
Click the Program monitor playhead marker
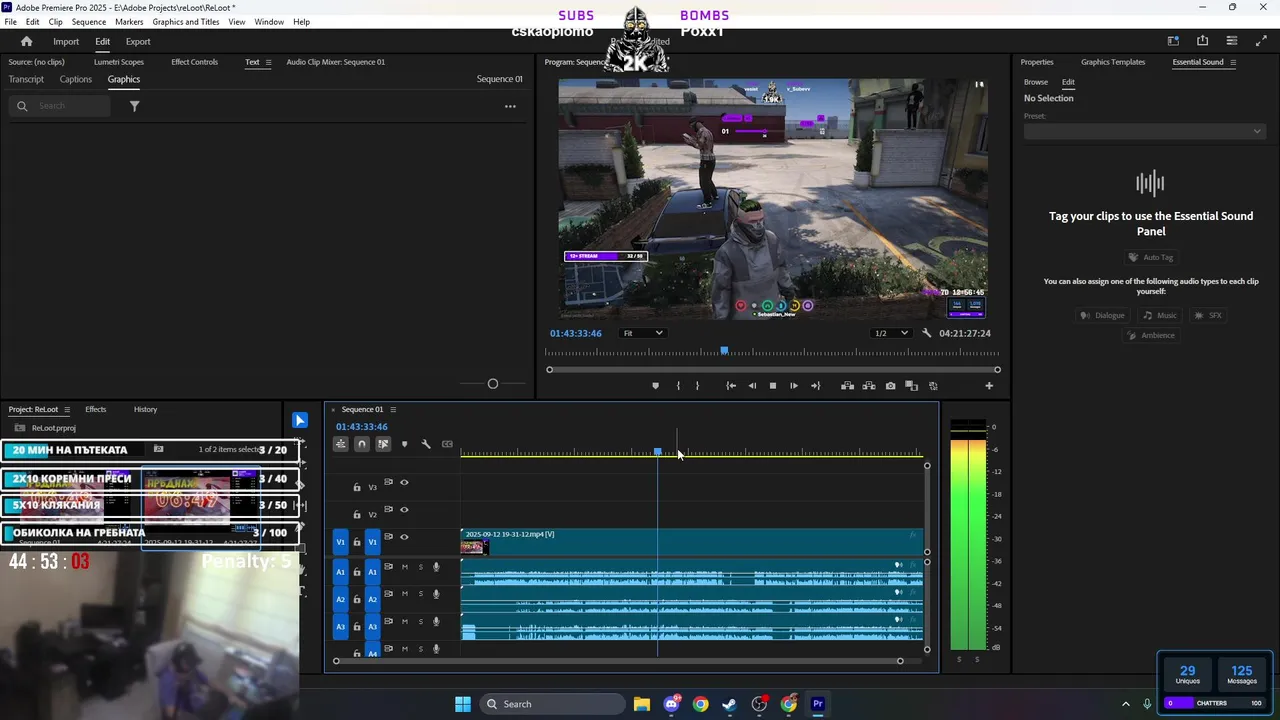click(x=724, y=351)
